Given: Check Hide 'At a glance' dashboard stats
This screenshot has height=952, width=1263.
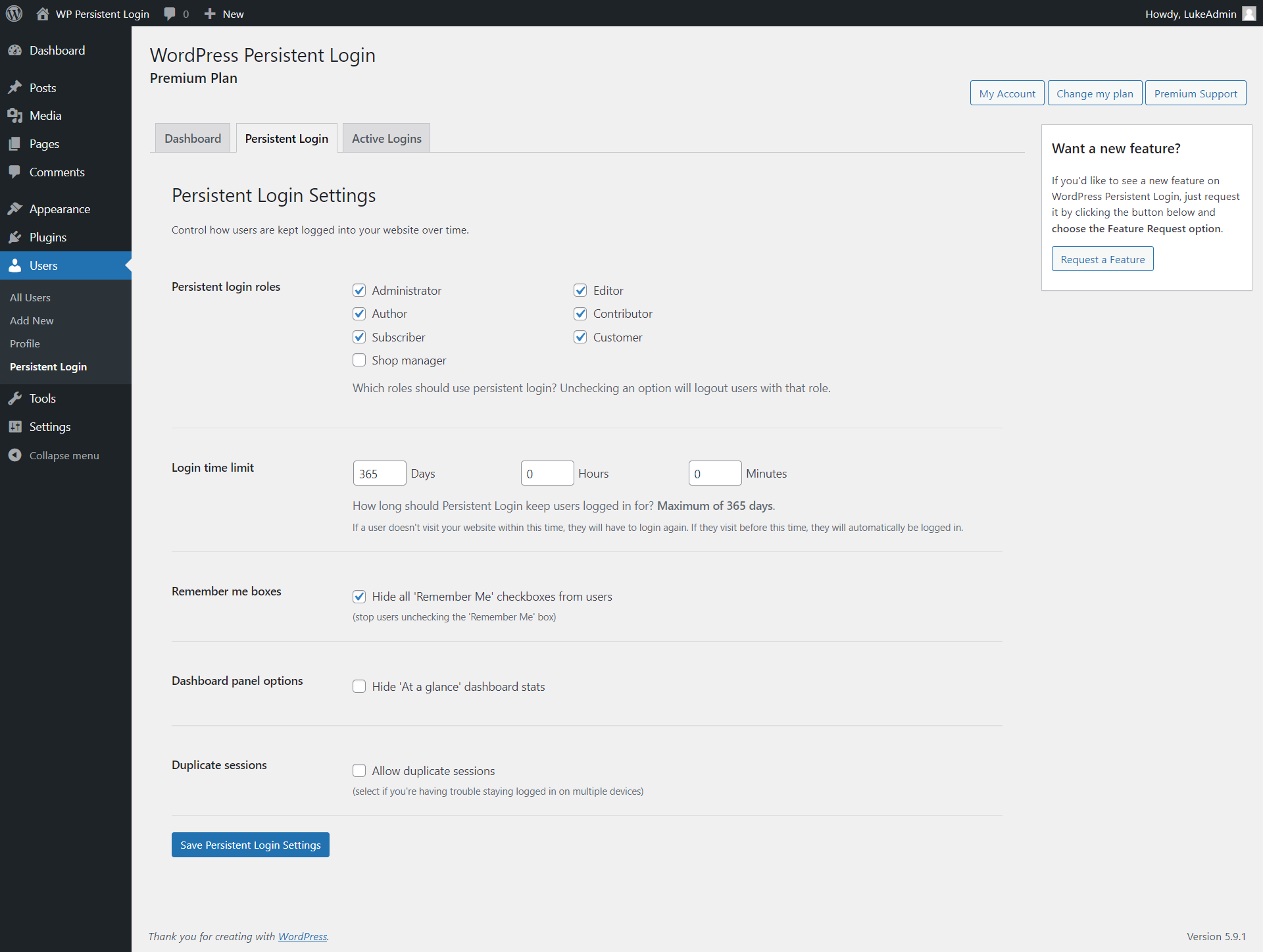Looking at the screenshot, I should coord(359,686).
